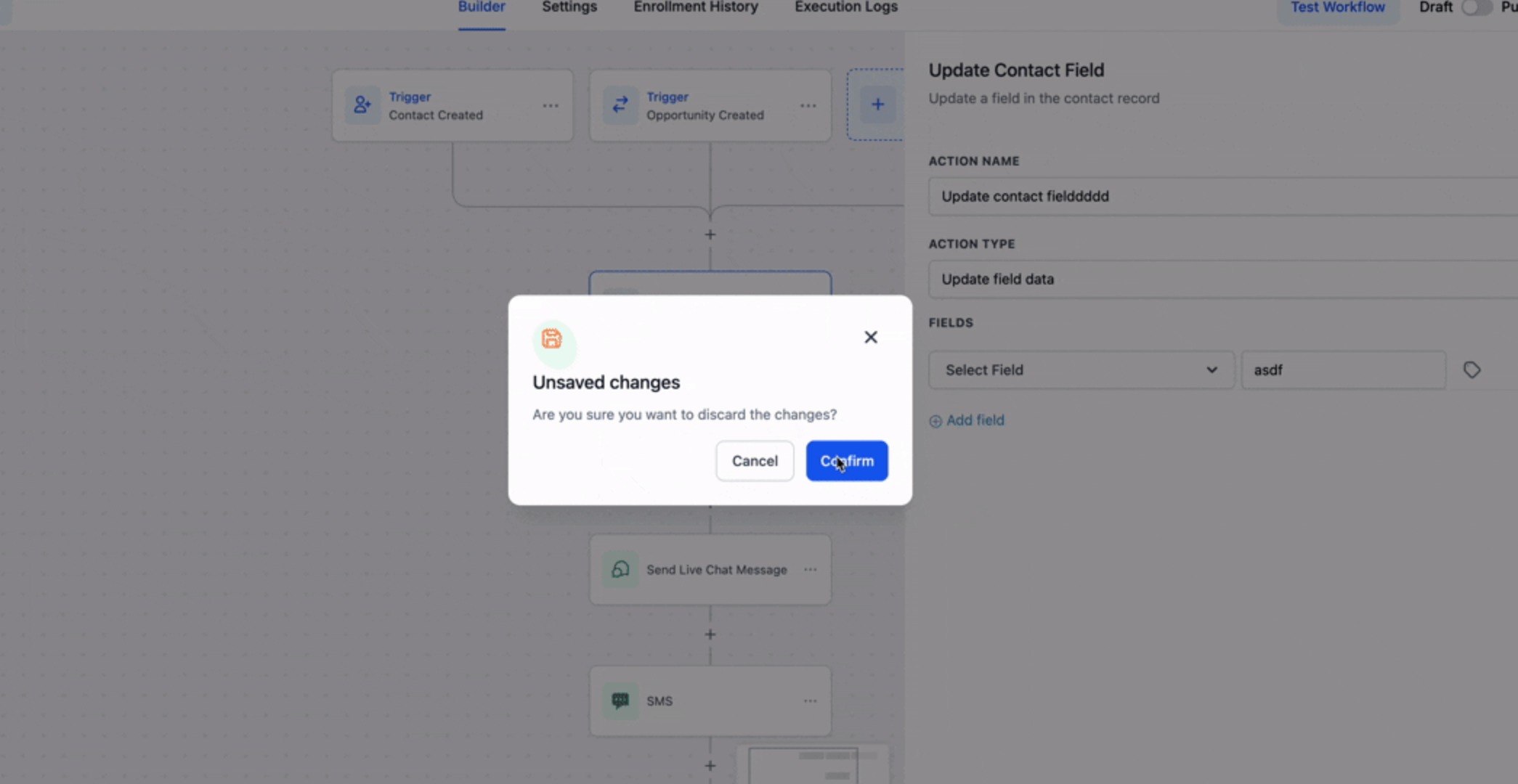The width and height of the screenshot is (1518, 784).
Task: Click the Send Live Chat Message headset icon
Action: pos(620,570)
